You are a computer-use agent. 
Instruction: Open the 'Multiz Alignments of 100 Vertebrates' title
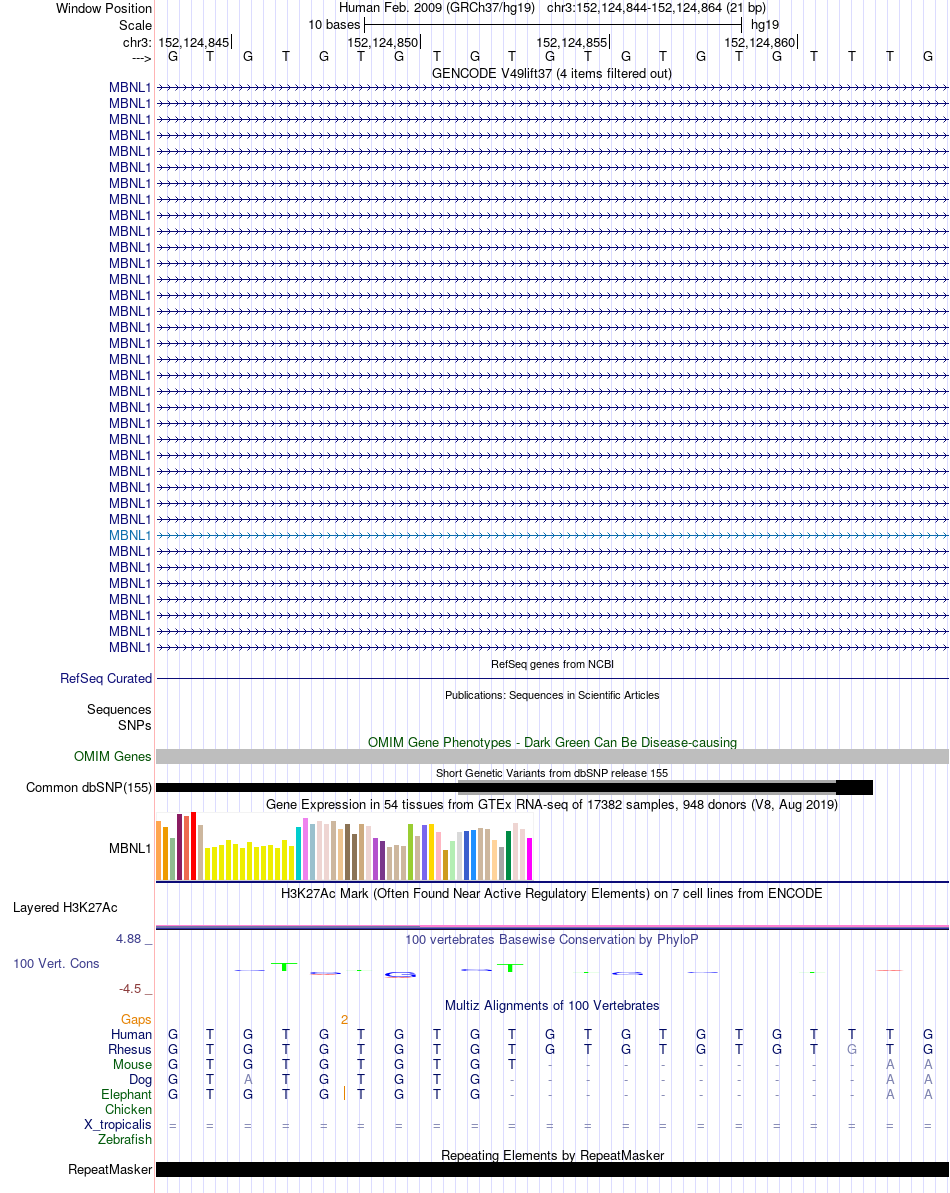(552, 1006)
